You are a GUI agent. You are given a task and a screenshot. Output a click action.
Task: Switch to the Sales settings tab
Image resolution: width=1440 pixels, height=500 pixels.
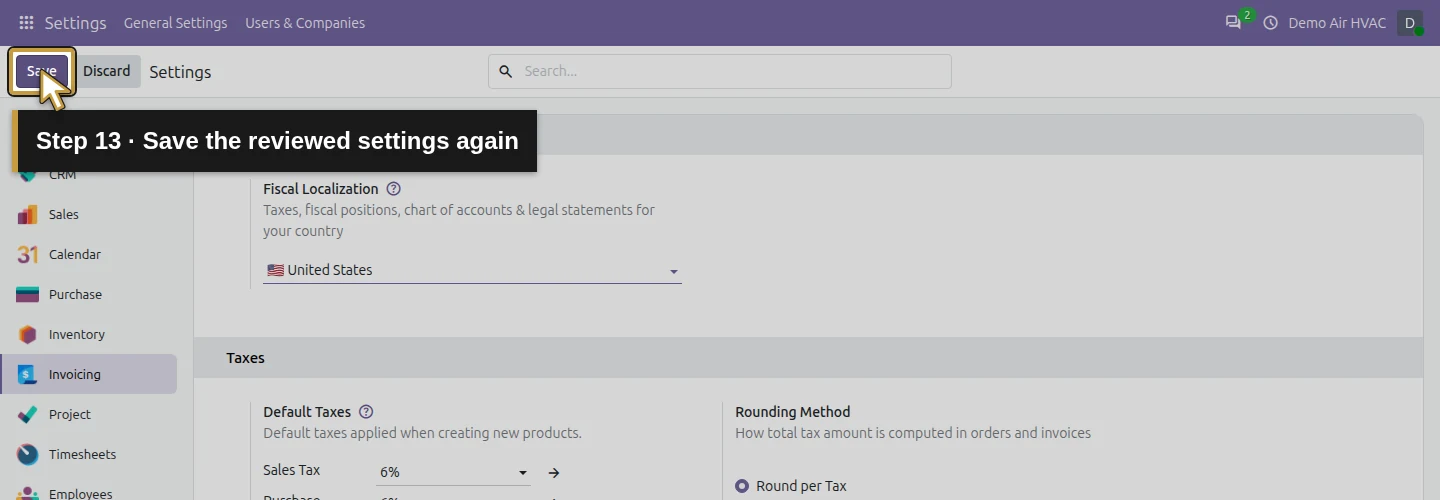click(x=89, y=214)
